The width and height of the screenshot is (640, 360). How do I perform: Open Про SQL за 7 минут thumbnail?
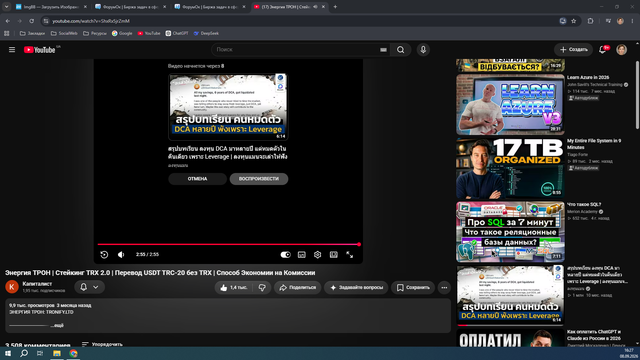tap(510, 232)
